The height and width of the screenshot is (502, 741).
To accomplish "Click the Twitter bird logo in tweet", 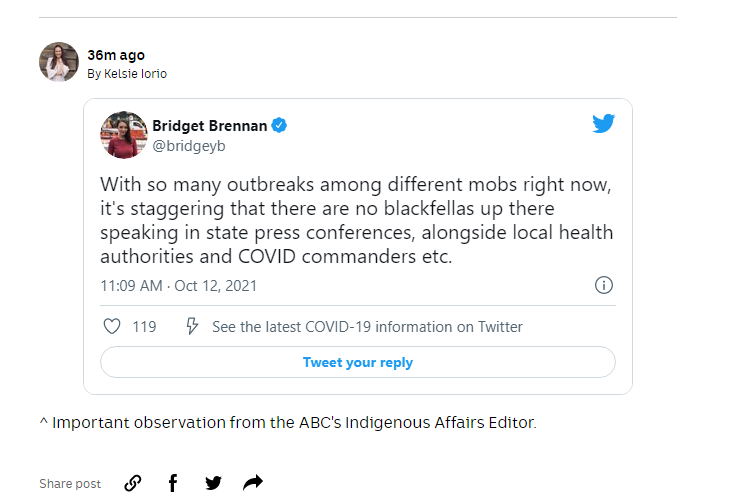I will pyautogui.click(x=603, y=124).
